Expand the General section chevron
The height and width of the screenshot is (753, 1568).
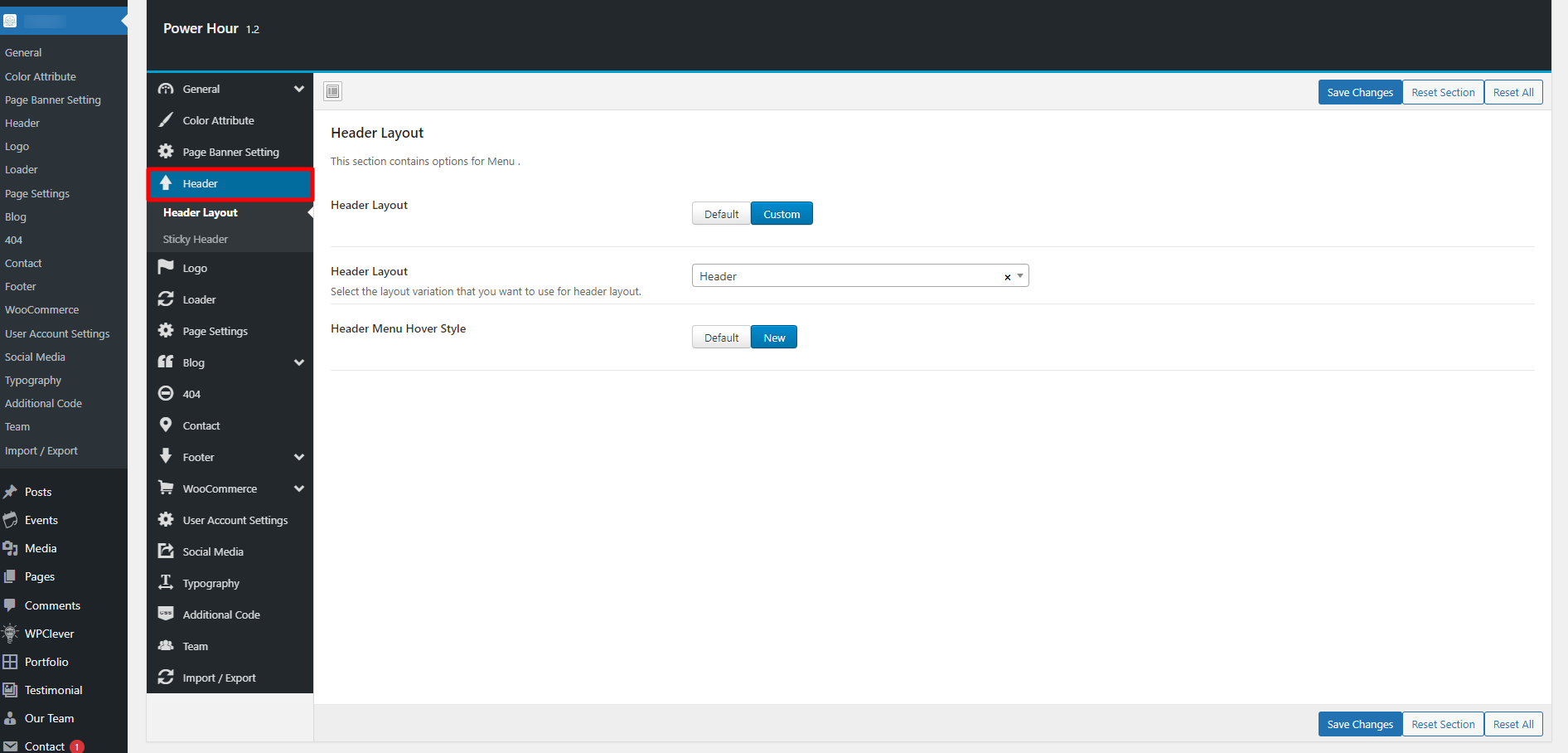[299, 89]
